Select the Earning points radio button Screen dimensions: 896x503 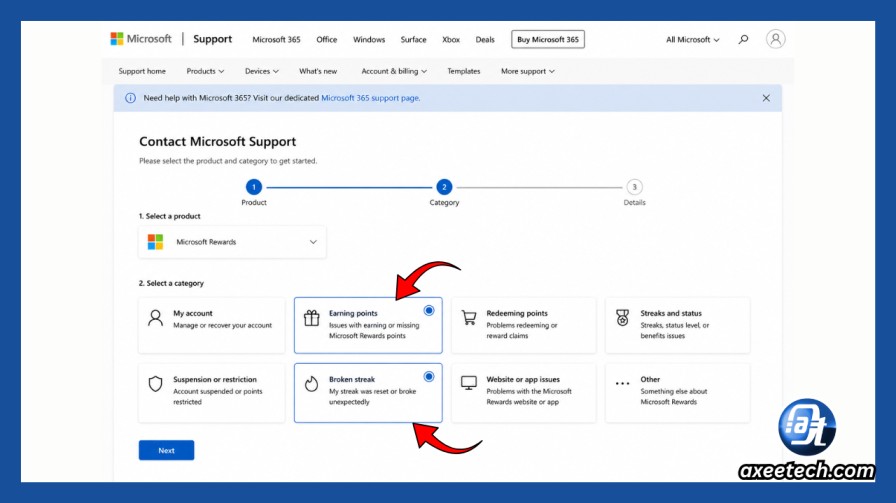coord(429,310)
